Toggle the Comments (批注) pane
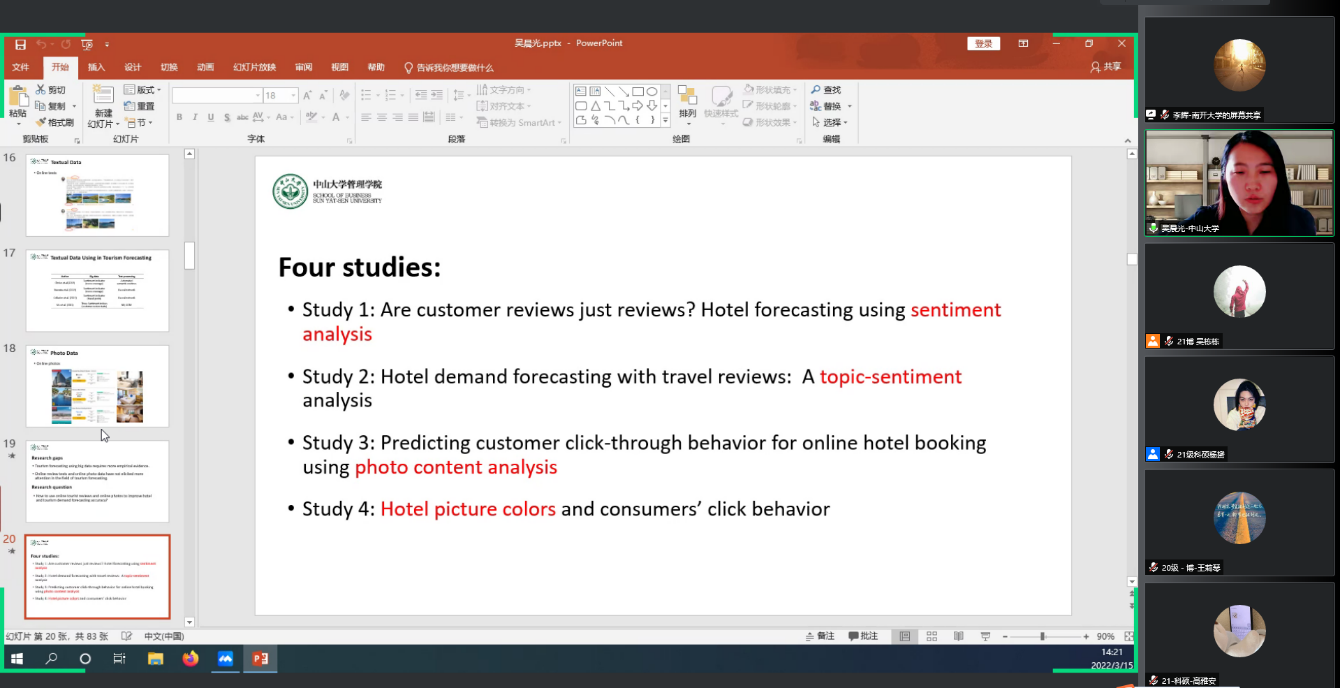Viewport: 1340px width, 688px height. coord(863,636)
